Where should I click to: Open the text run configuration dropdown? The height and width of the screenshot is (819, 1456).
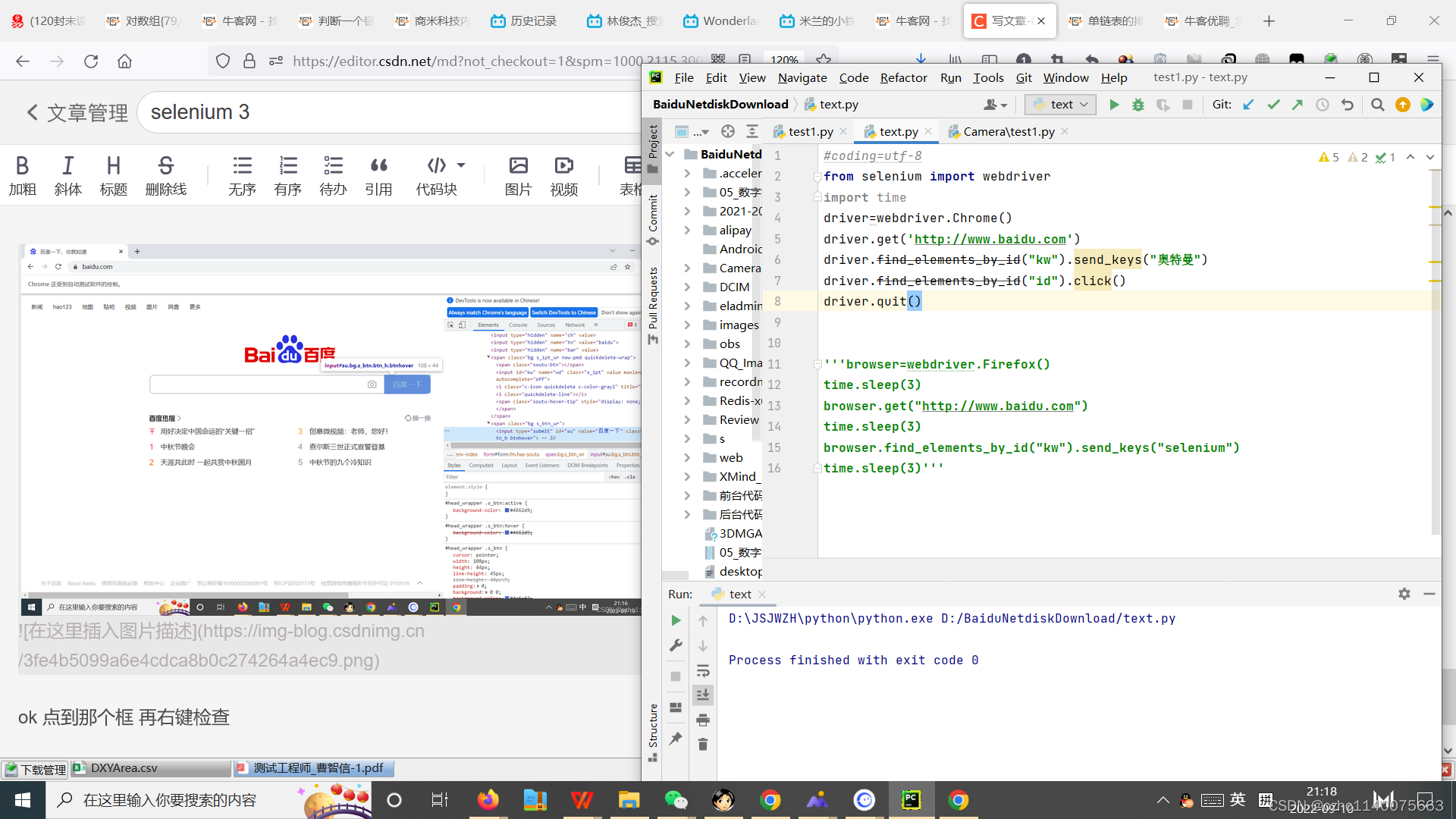coord(1060,105)
